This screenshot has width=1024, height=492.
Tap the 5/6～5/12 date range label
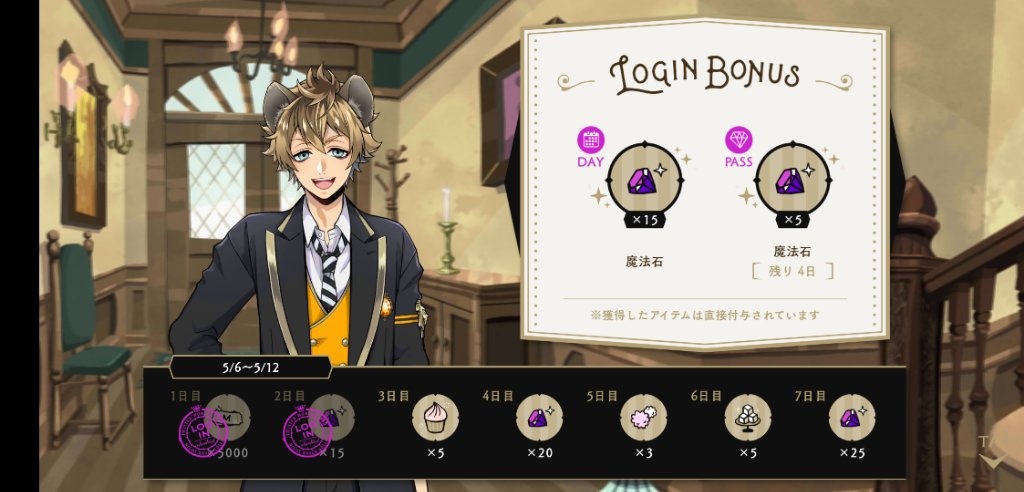[250, 367]
